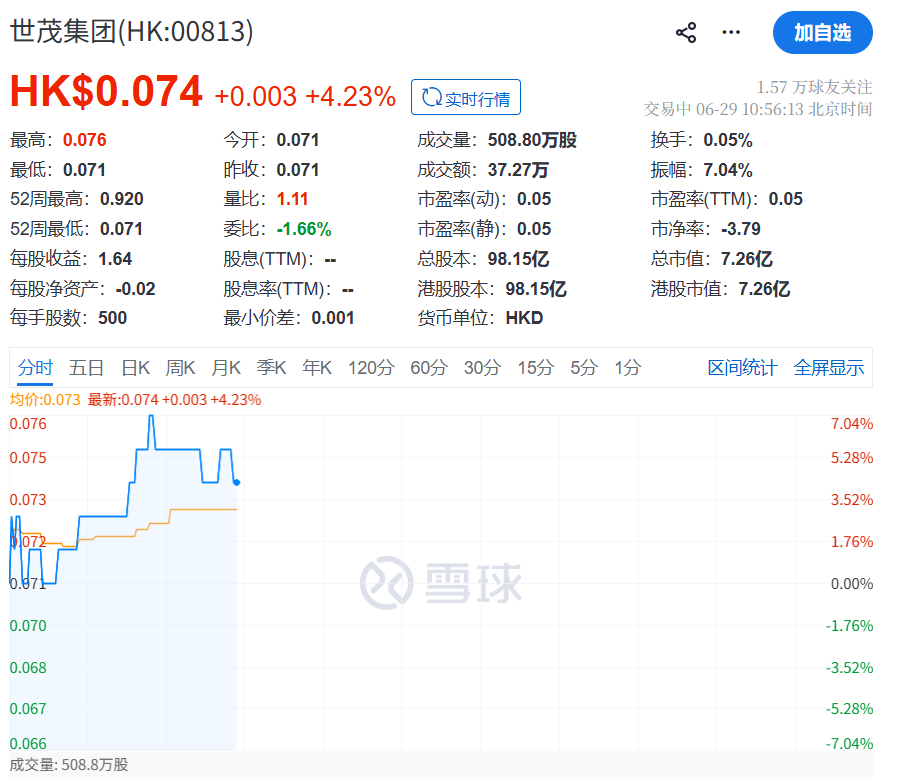The width and height of the screenshot is (905, 777).
Task: Add stock via 加自选 button
Action: pyautogui.click(x=822, y=33)
